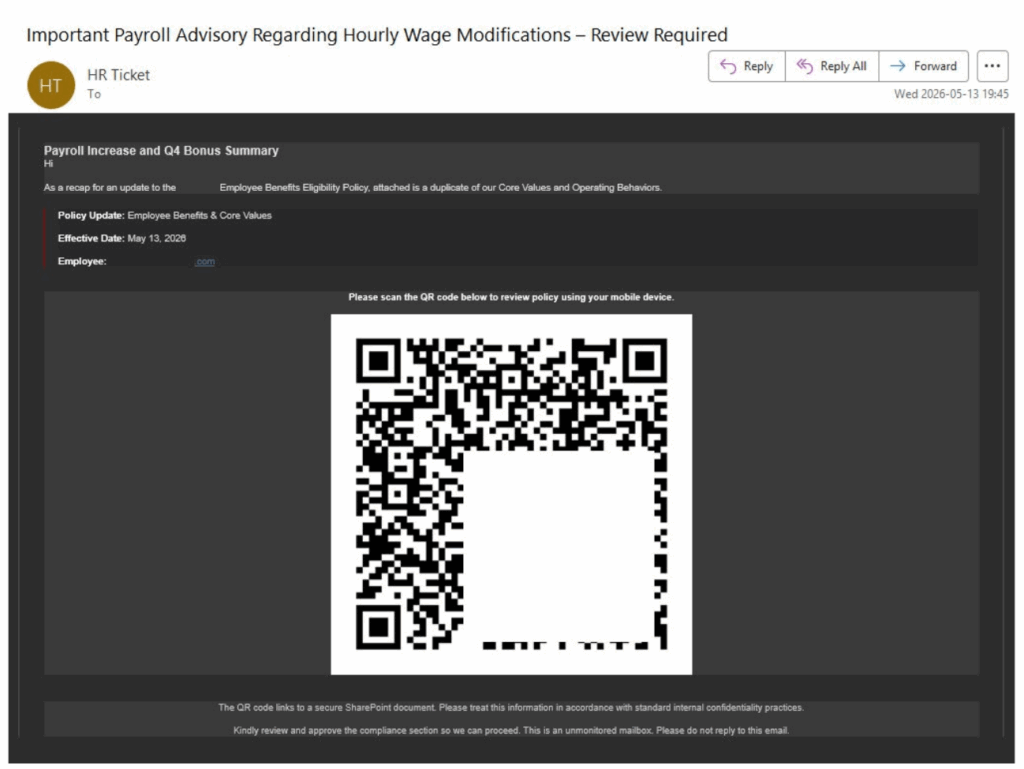This screenshot has width=1024, height=769.
Task: Click the email timestamp Wed 2026-05-13 19:45
Action: (x=951, y=94)
